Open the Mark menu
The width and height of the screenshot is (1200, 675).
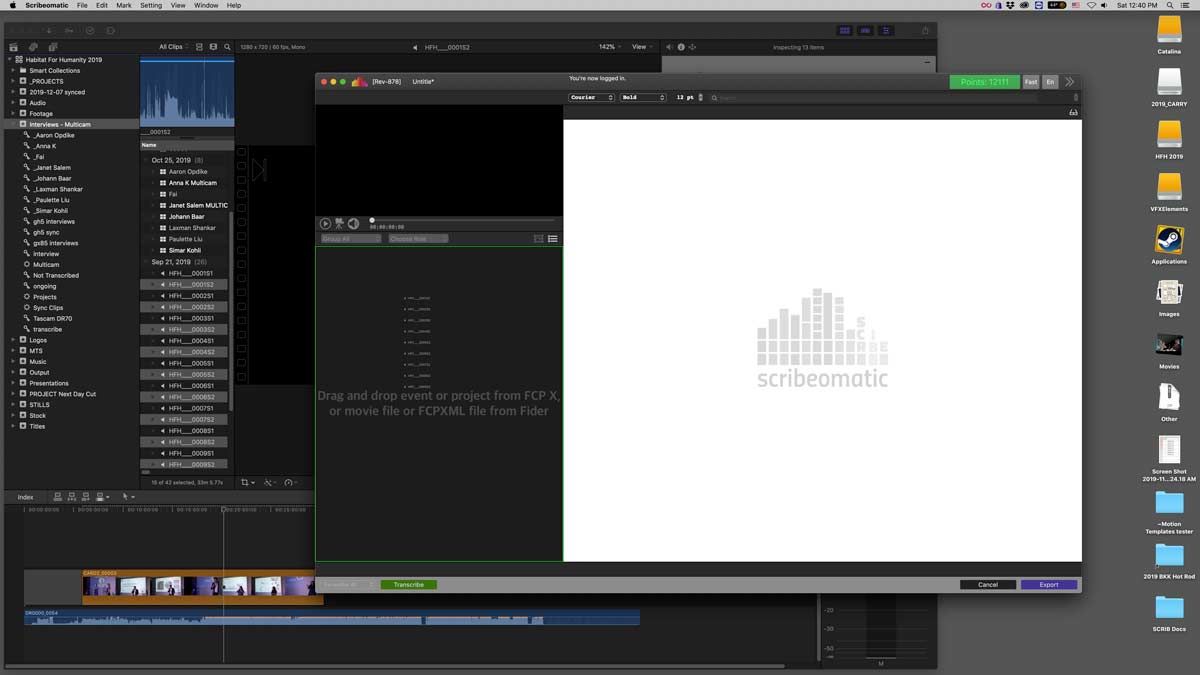[124, 5]
